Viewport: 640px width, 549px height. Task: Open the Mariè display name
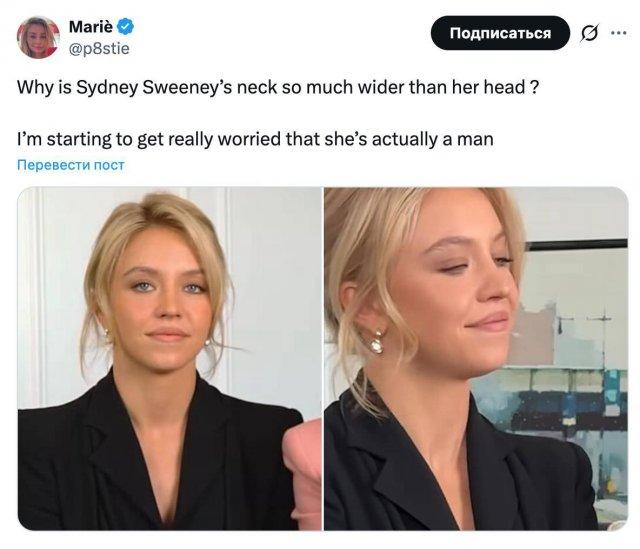coord(91,27)
